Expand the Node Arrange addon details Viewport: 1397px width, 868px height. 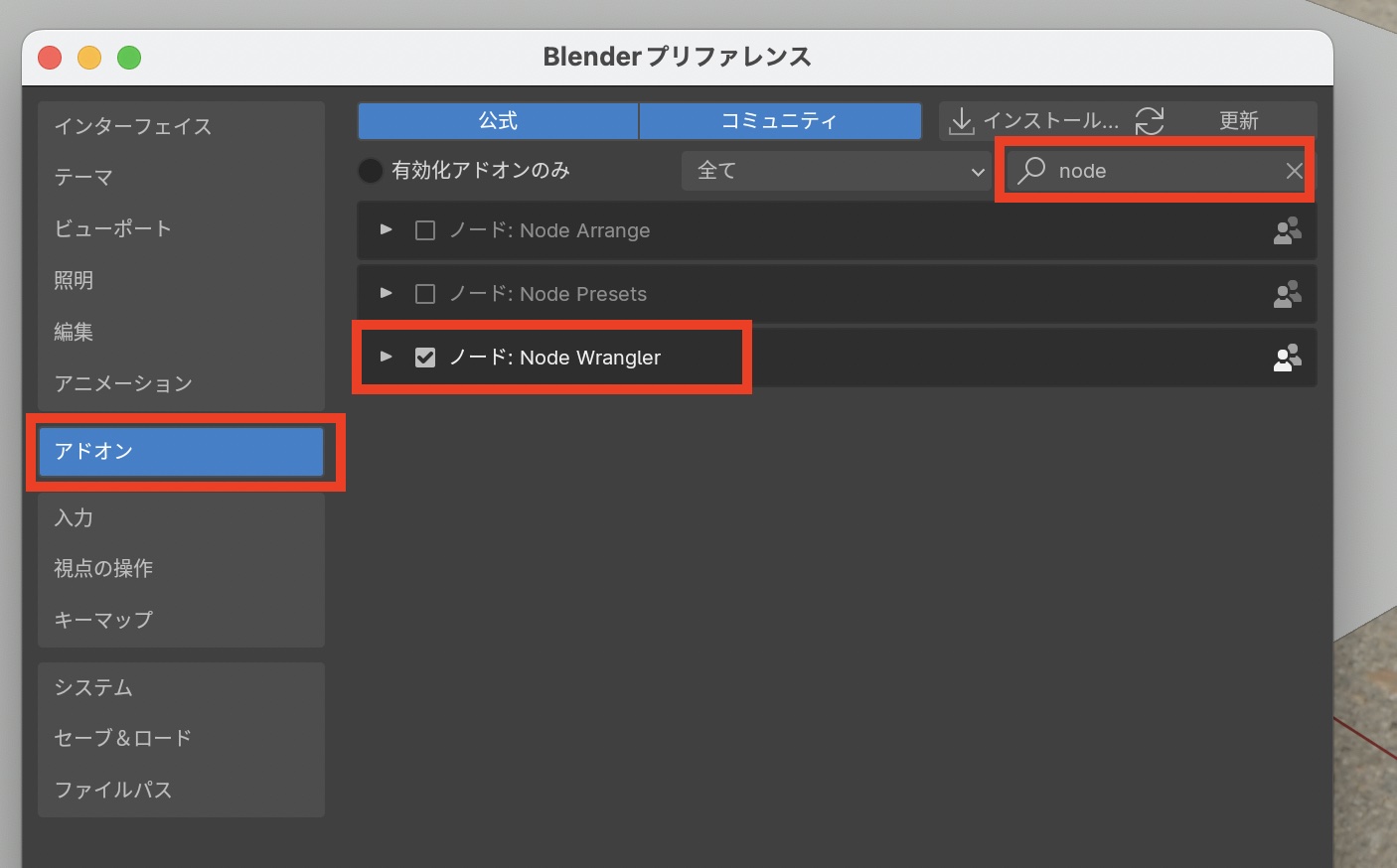(387, 229)
